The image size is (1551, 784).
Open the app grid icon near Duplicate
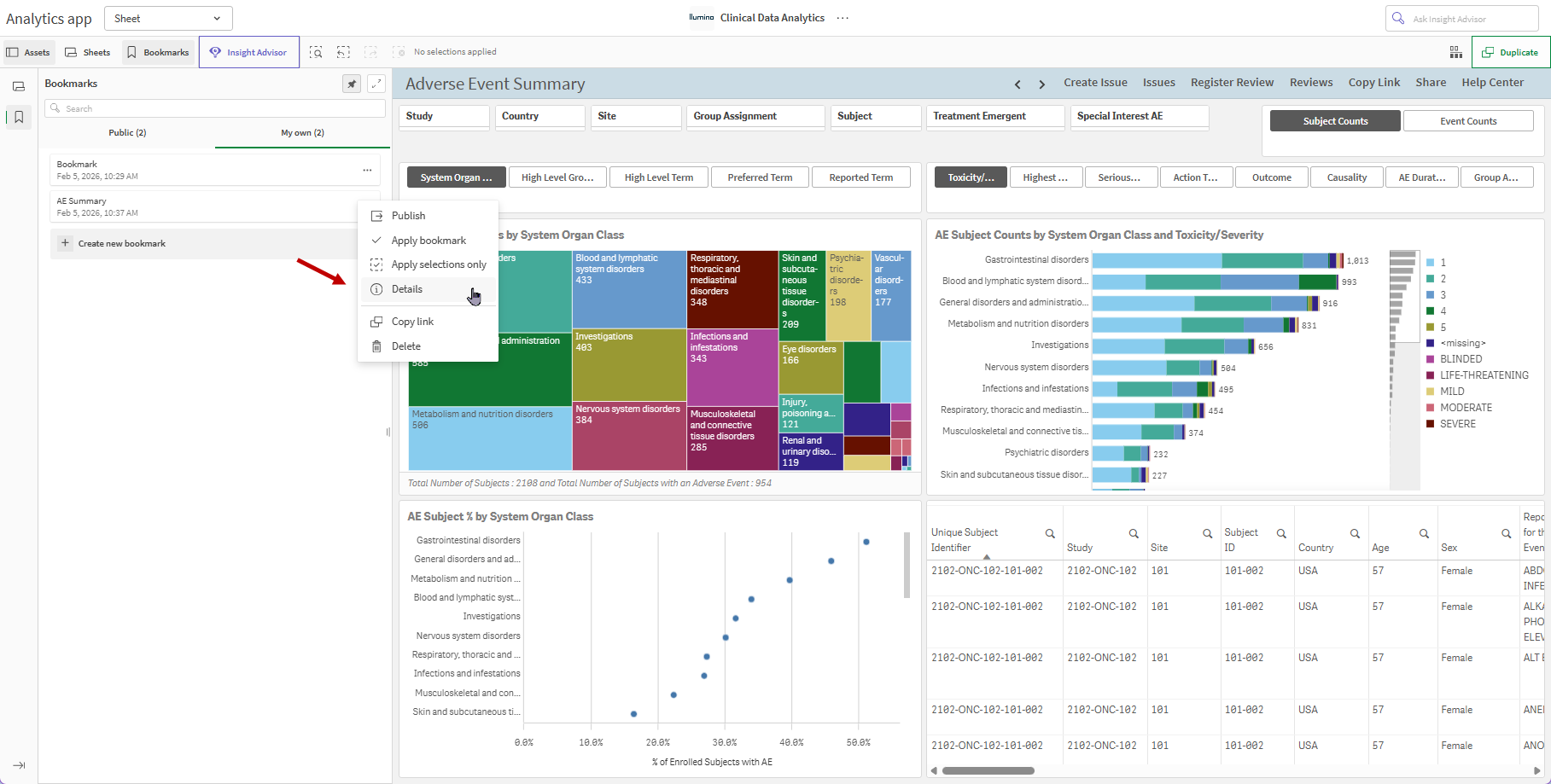(x=1456, y=52)
